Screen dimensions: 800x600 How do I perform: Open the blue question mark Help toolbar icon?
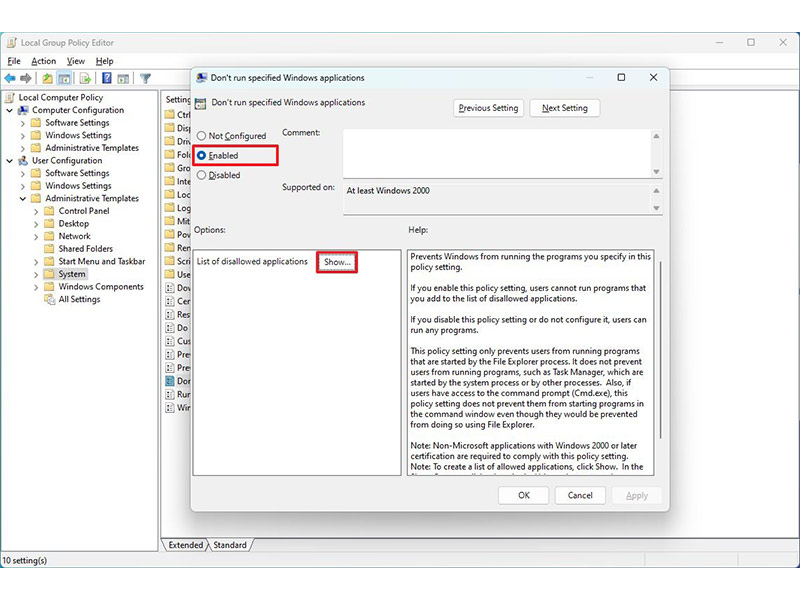[107, 79]
